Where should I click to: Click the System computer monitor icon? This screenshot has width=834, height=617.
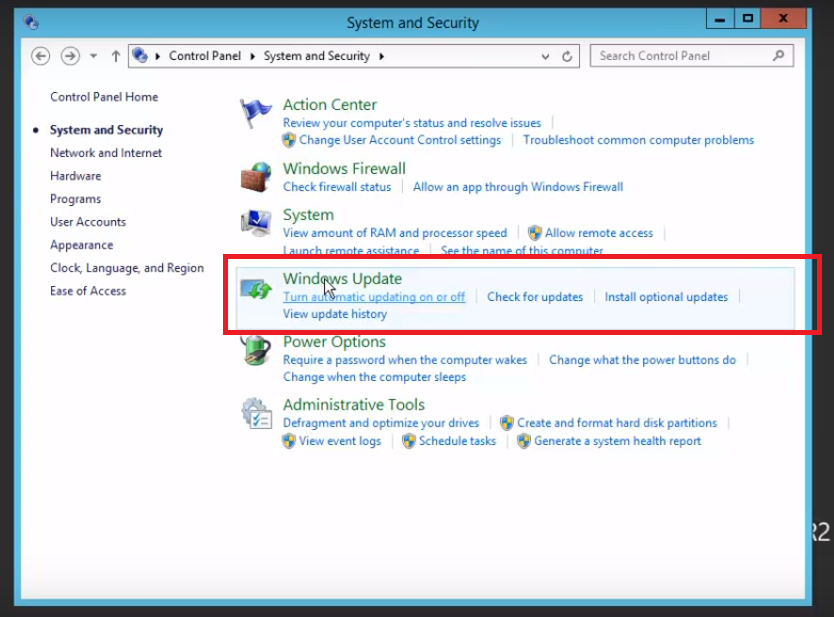(256, 222)
